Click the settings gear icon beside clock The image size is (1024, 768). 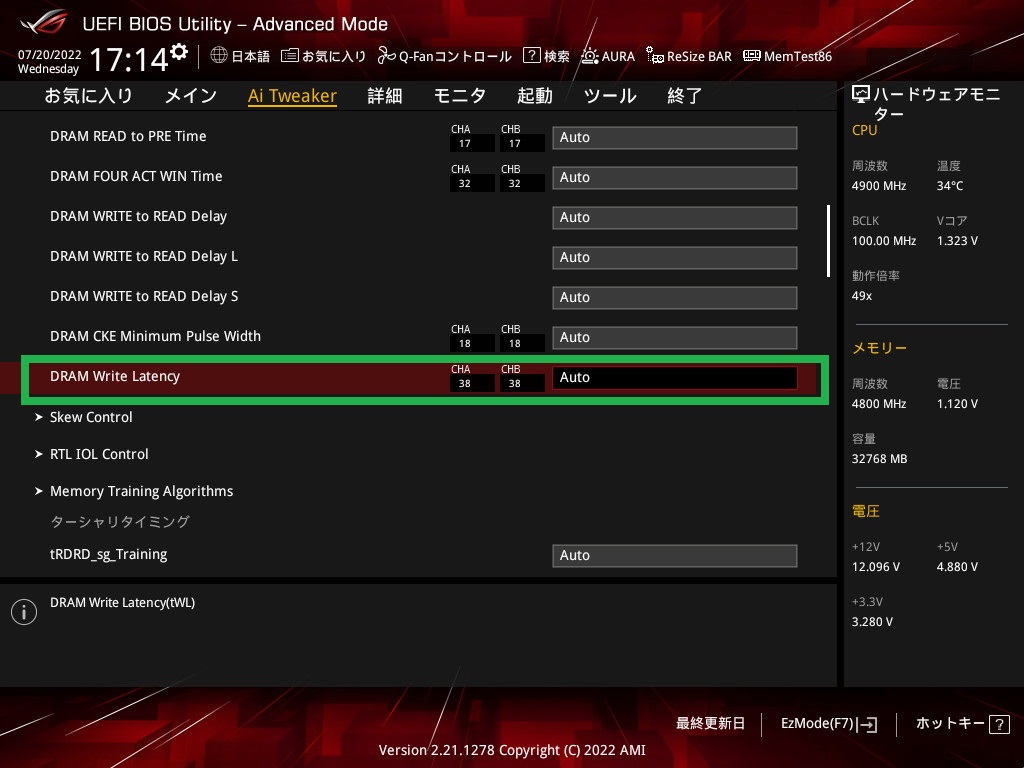[179, 51]
